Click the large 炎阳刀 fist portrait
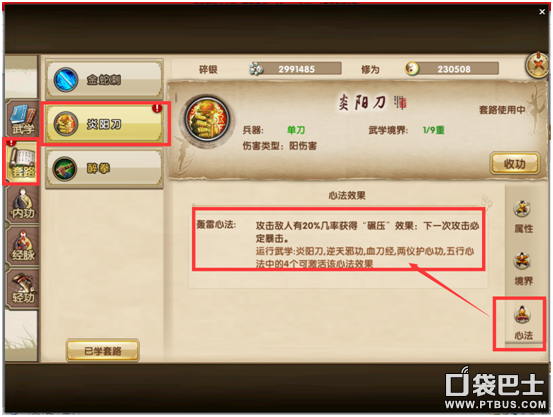This screenshot has width=553, height=417. click(x=207, y=119)
